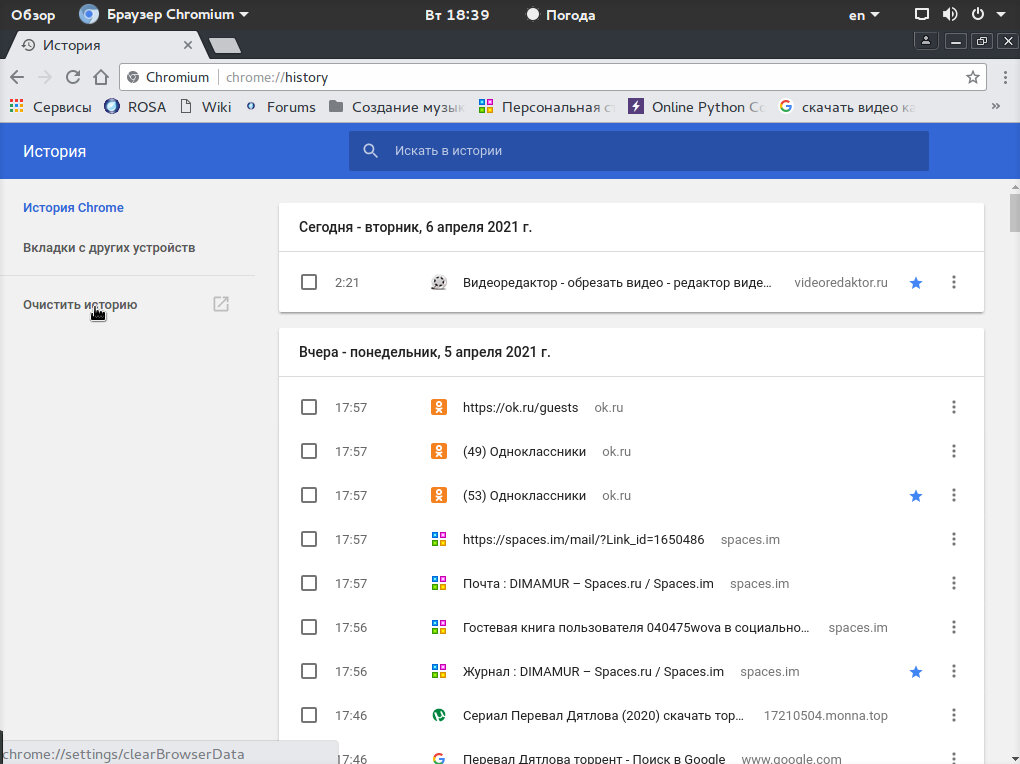
Task: Tick the checkbox for (53) Одноклассники
Action: [x=309, y=495]
